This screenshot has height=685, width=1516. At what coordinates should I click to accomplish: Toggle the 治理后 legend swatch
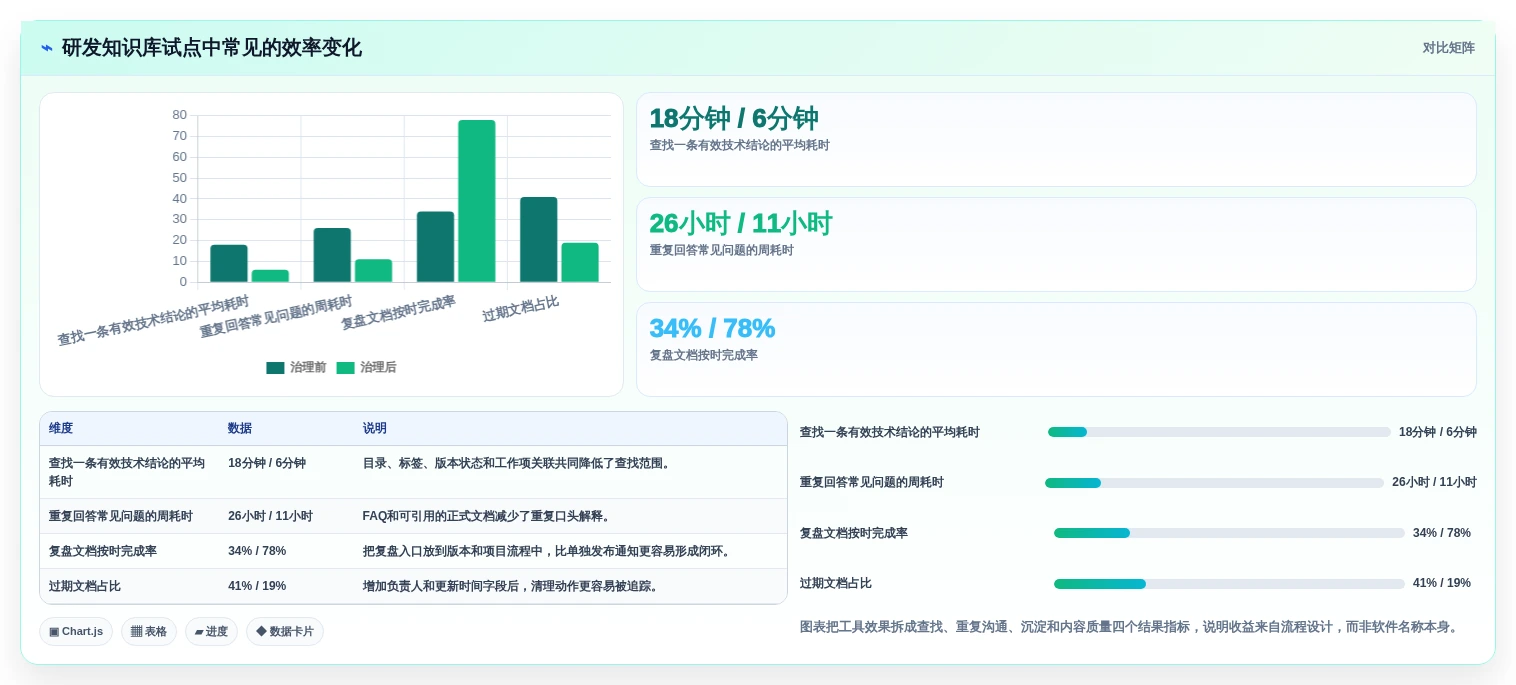pos(345,368)
